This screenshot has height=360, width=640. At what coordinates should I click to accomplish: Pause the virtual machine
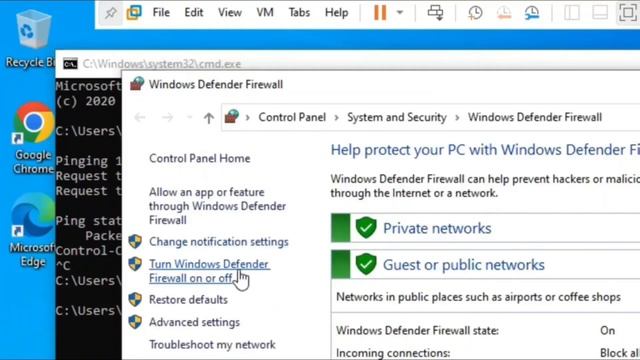click(x=380, y=13)
